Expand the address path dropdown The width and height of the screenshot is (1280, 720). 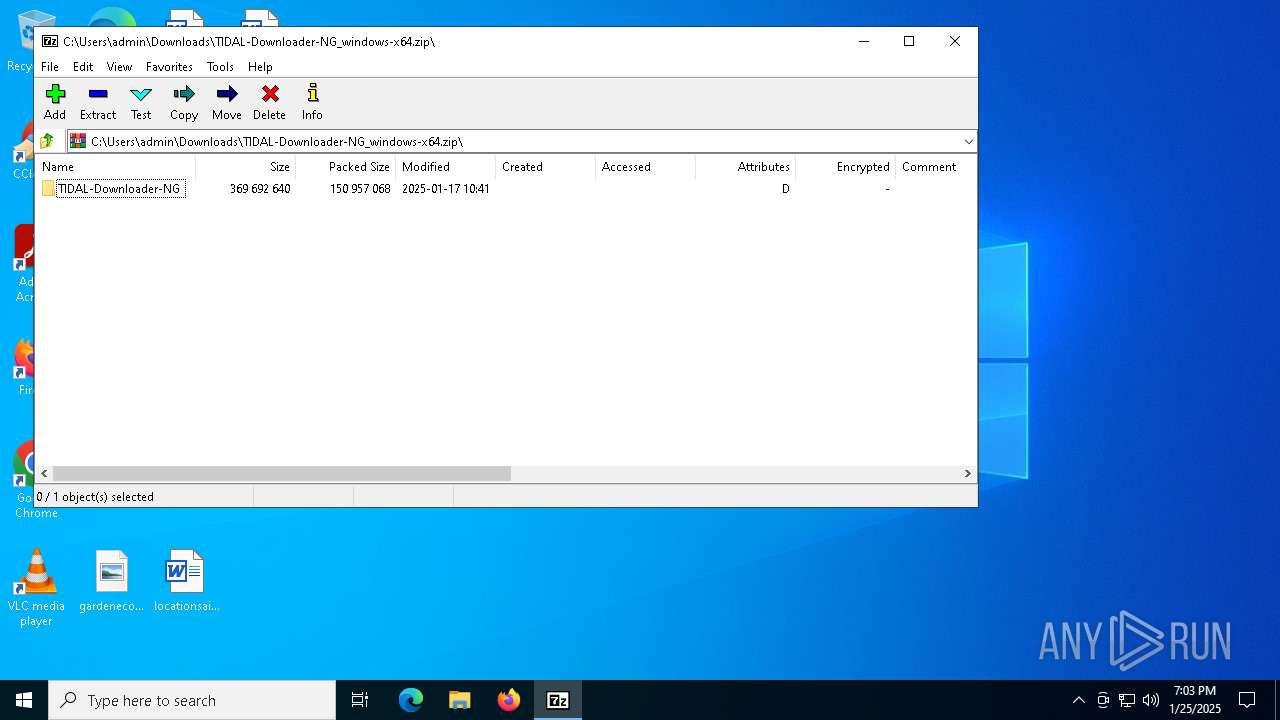click(x=968, y=141)
